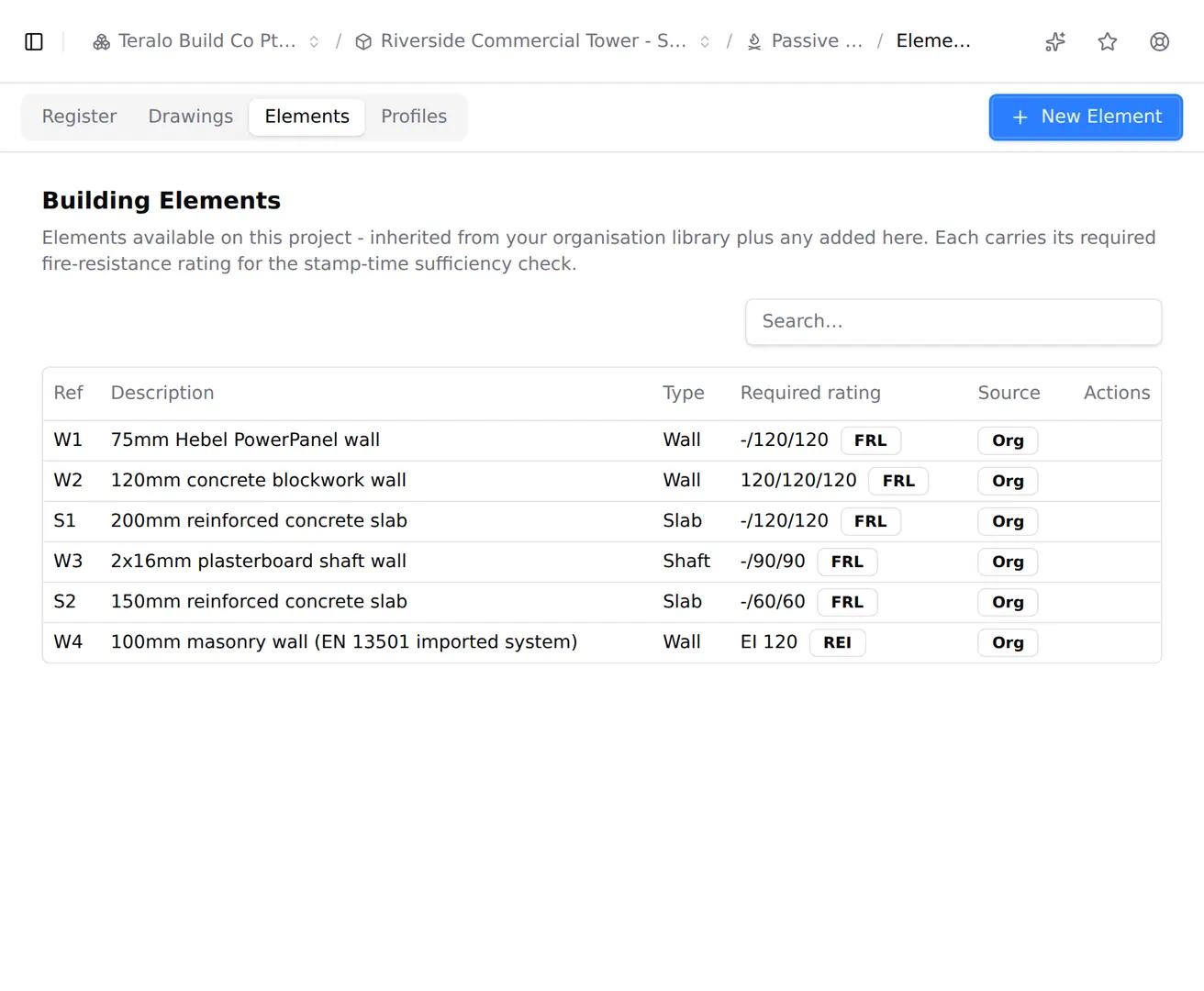Click the FRL badge in row W2
Screen dimensions: 1204x991
click(898, 481)
